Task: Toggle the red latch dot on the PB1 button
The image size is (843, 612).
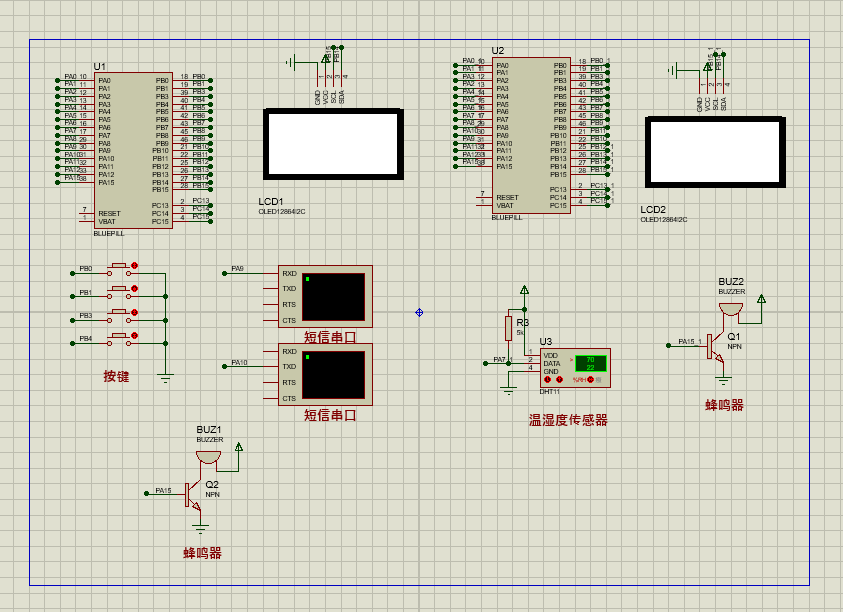Action: coord(134,289)
